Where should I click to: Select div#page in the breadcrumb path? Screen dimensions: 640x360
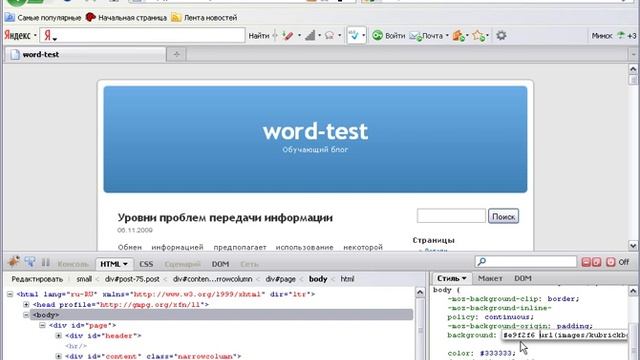point(280,279)
